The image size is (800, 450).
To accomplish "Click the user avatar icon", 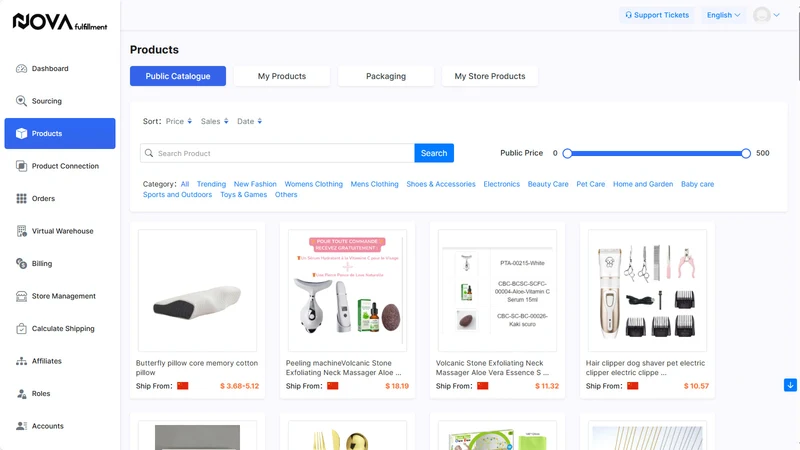I will click(x=762, y=15).
